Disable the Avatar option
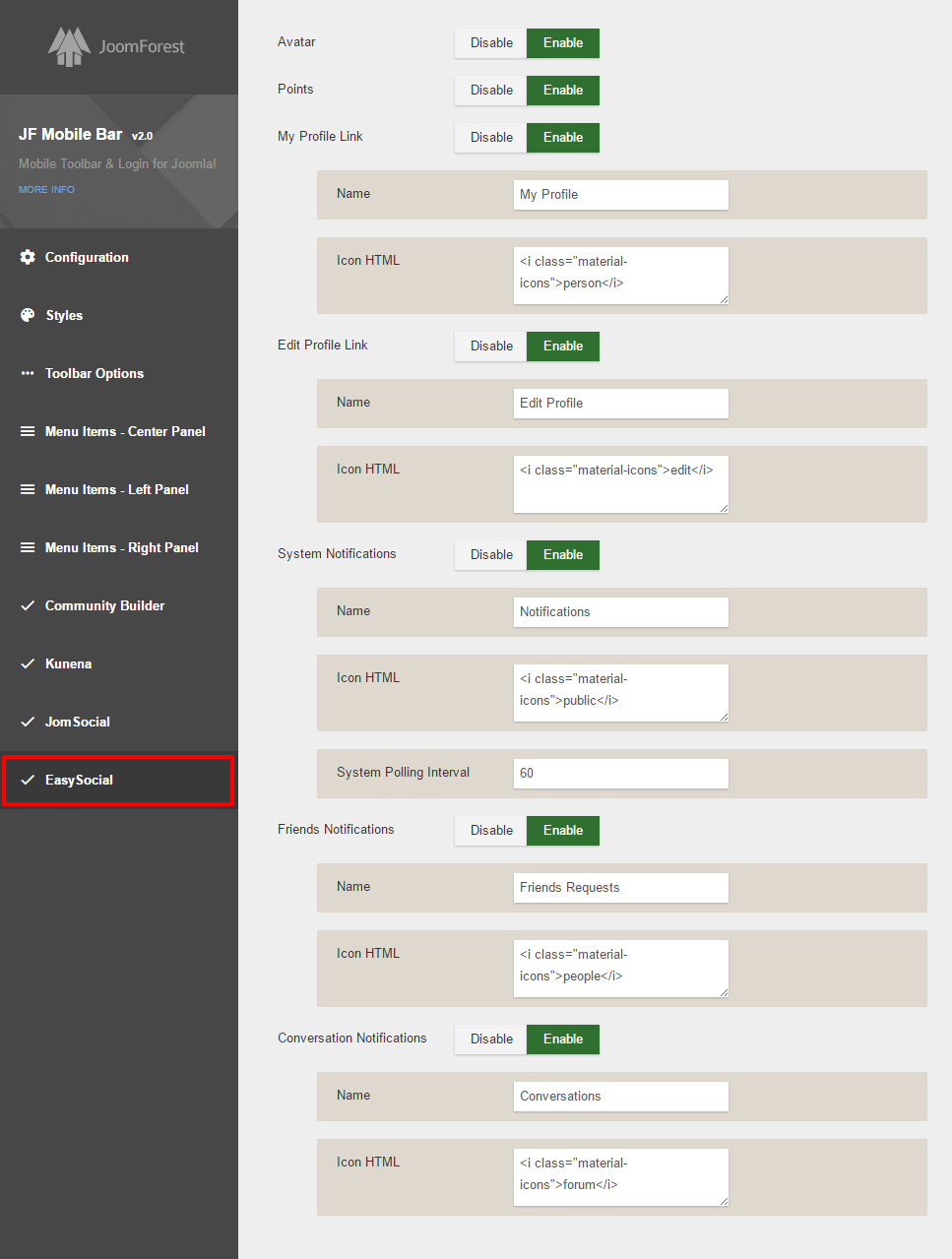The image size is (952, 1259). 491,43
